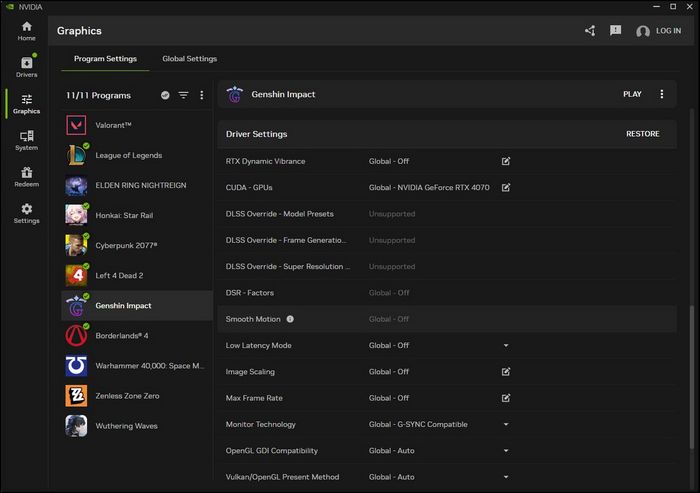Expand Low Latency Mode dropdown
700x493 pixels.
(x=506, y=345)
